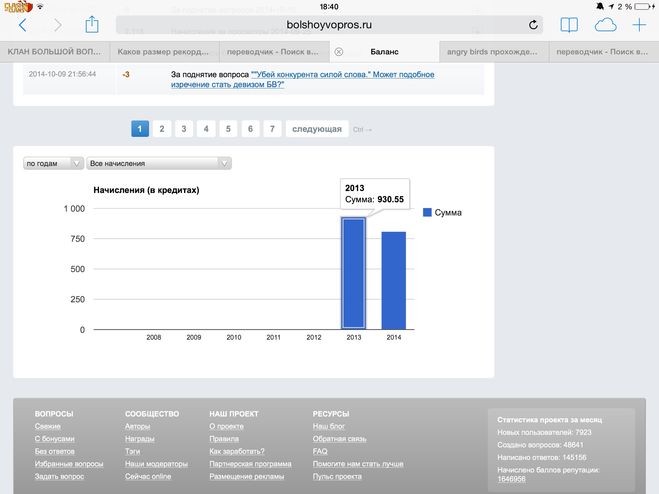The height and width of the screenshot is (494, 659).
Task: Open the Правила footer link
Action: [224, 439]
